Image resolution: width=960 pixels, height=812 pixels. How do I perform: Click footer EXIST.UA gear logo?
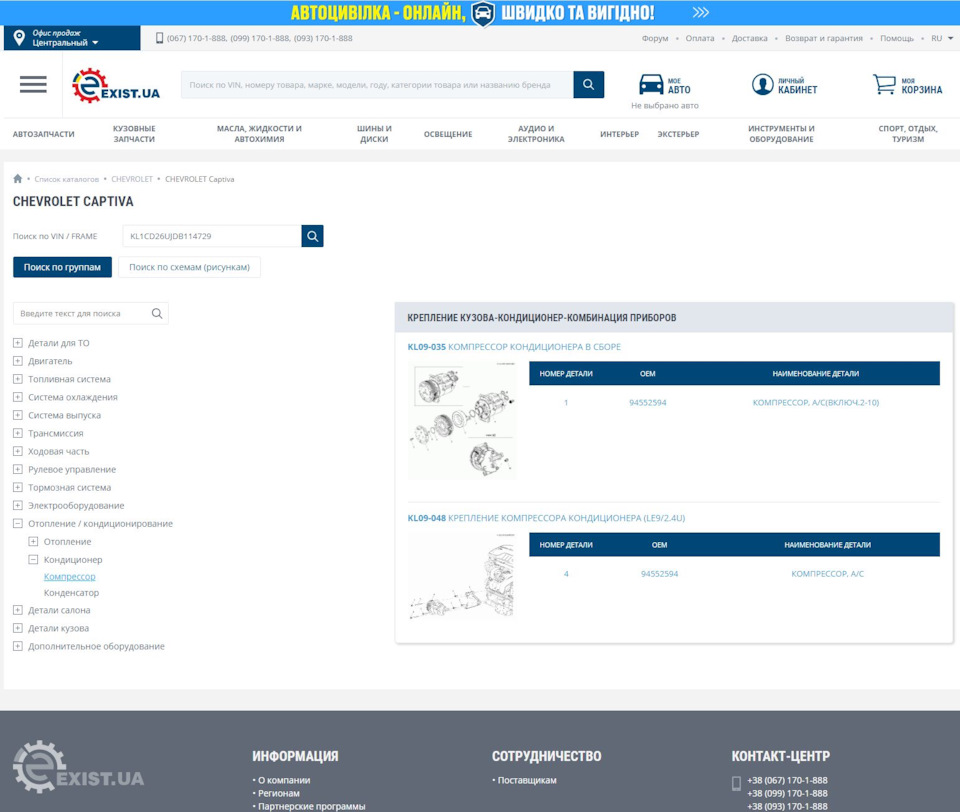coord(78,767)
